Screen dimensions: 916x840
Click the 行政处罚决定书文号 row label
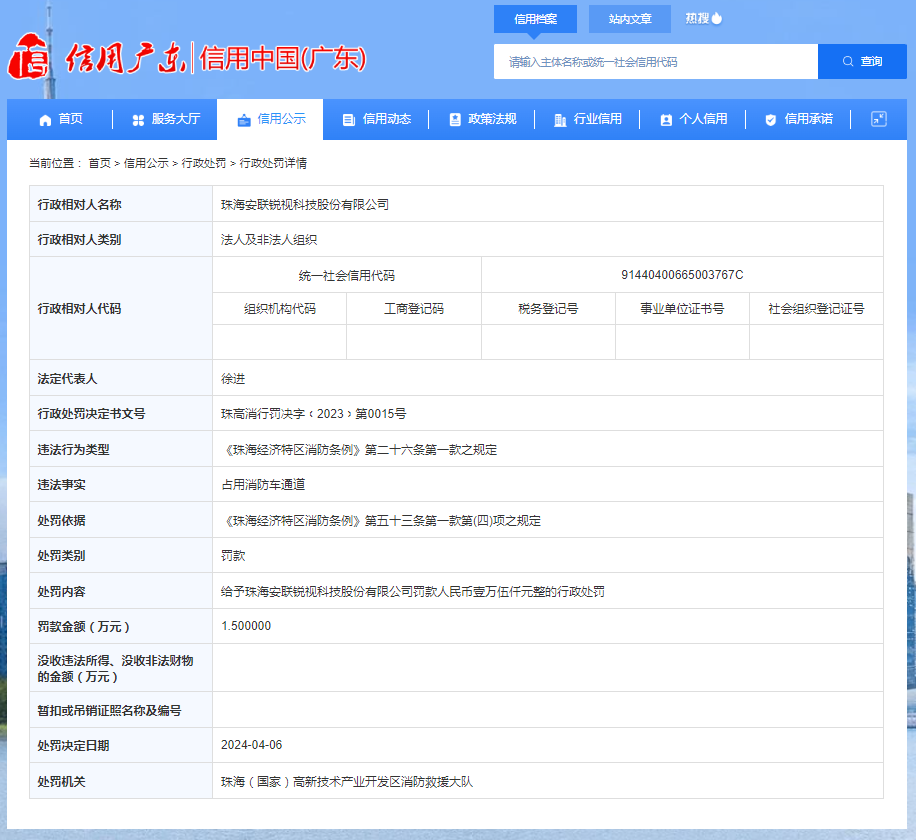click(x=91, y=414)
